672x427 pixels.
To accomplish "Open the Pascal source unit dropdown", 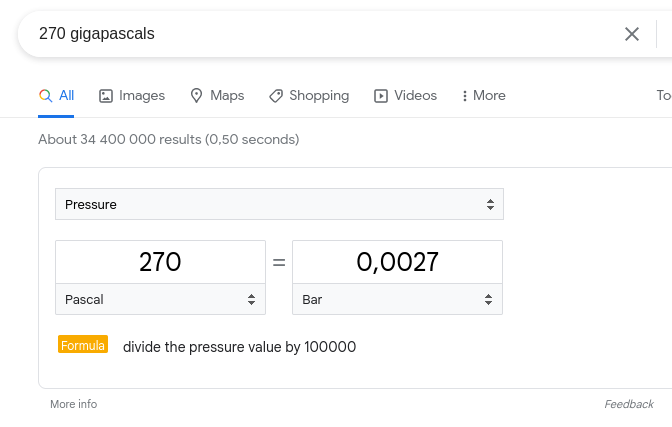I will click(160, 299).
